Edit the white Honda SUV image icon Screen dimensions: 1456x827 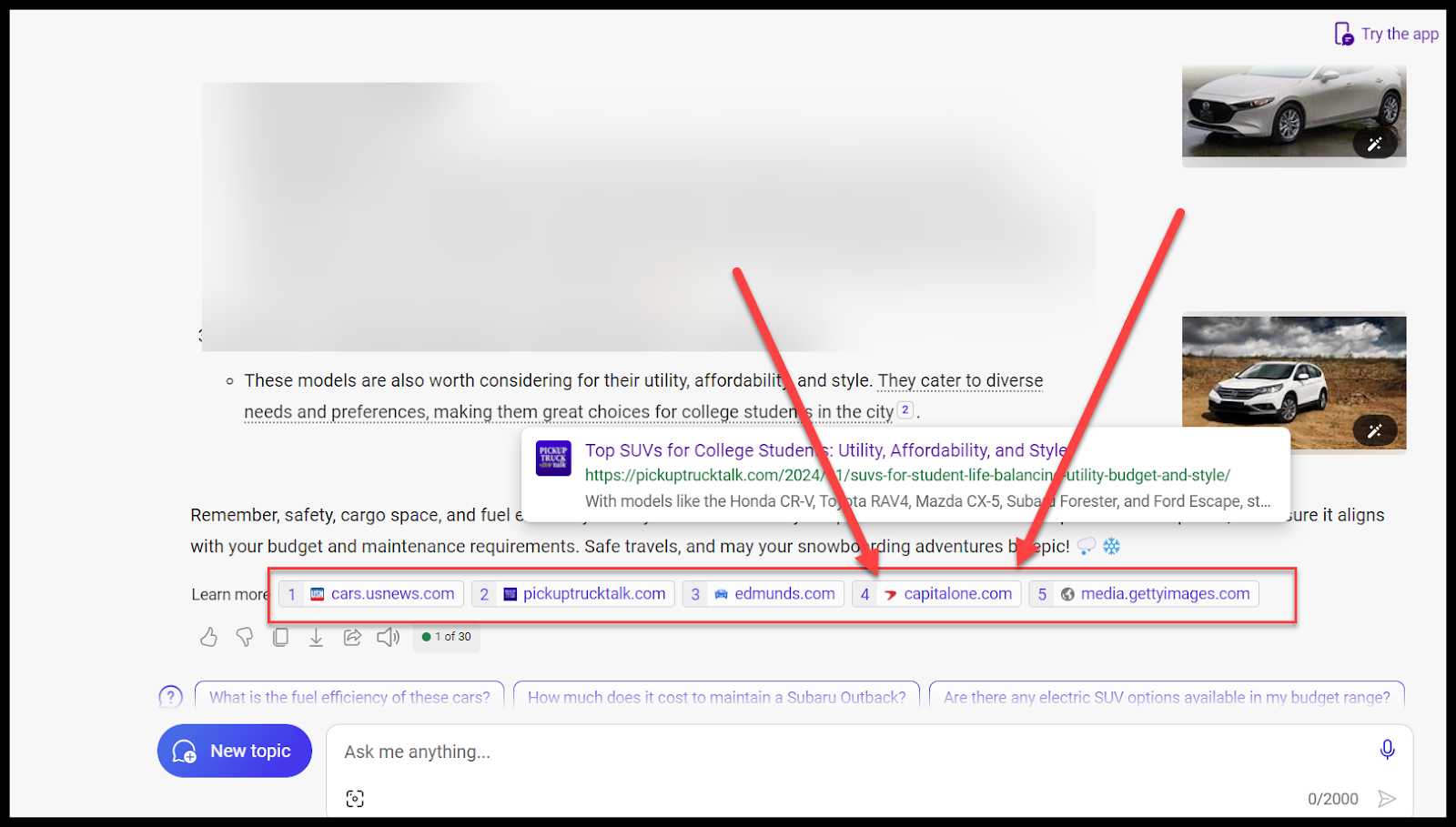point(1375,430)
